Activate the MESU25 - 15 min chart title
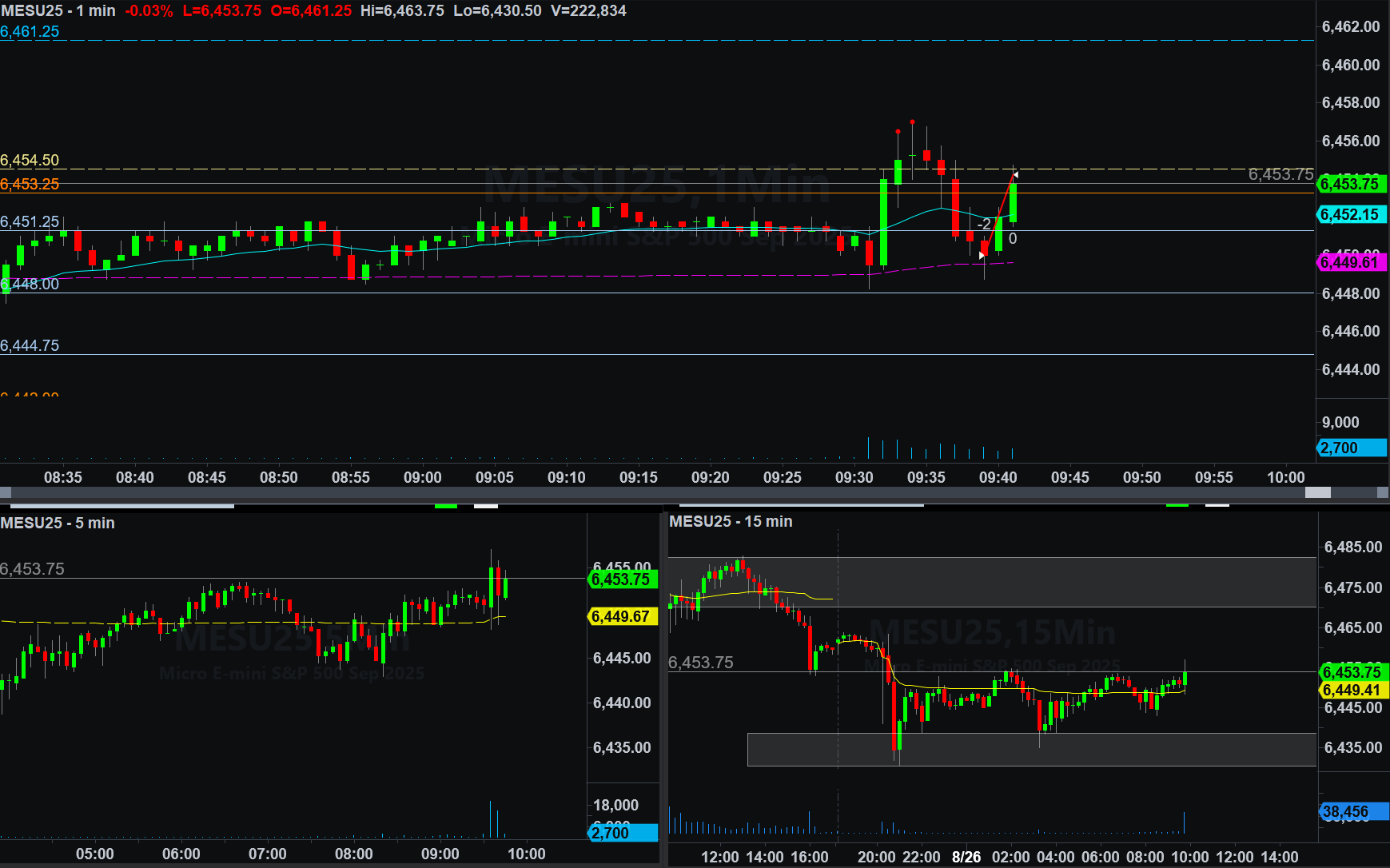Screen dimensions: 1390x868 [x=731, y=521]
